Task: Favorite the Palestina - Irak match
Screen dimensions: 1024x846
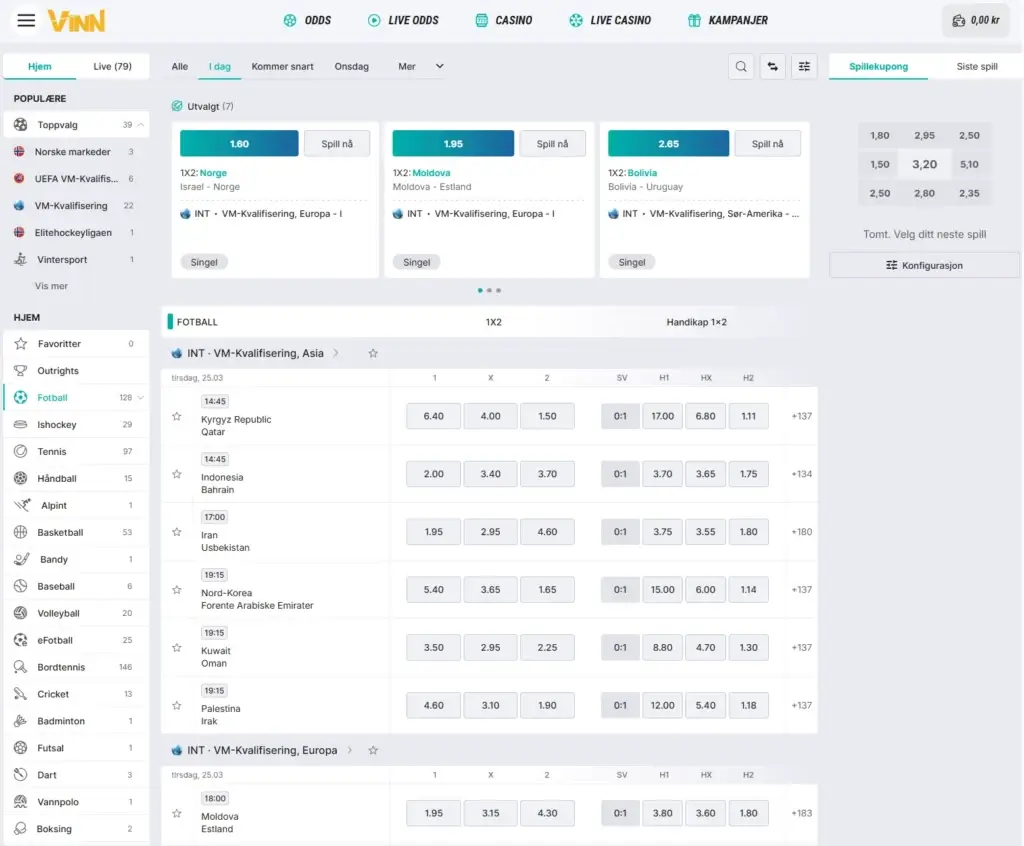Action: point(177,706)
